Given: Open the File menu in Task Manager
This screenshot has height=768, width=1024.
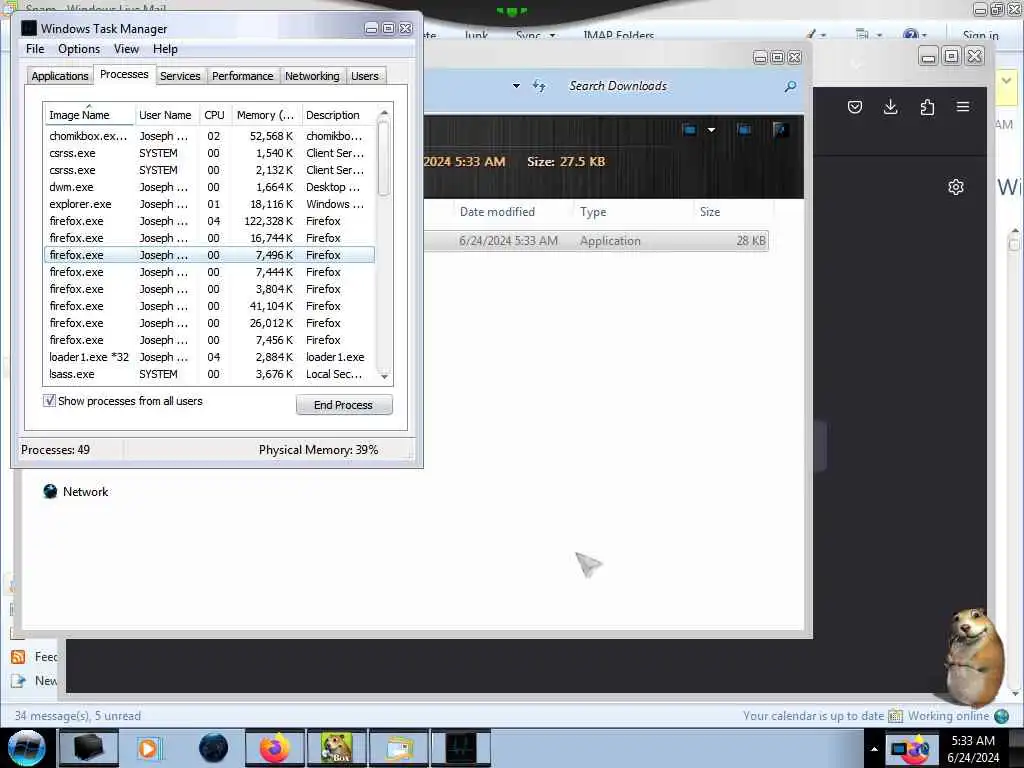Looking at the screenshot, I should point(35,49).
